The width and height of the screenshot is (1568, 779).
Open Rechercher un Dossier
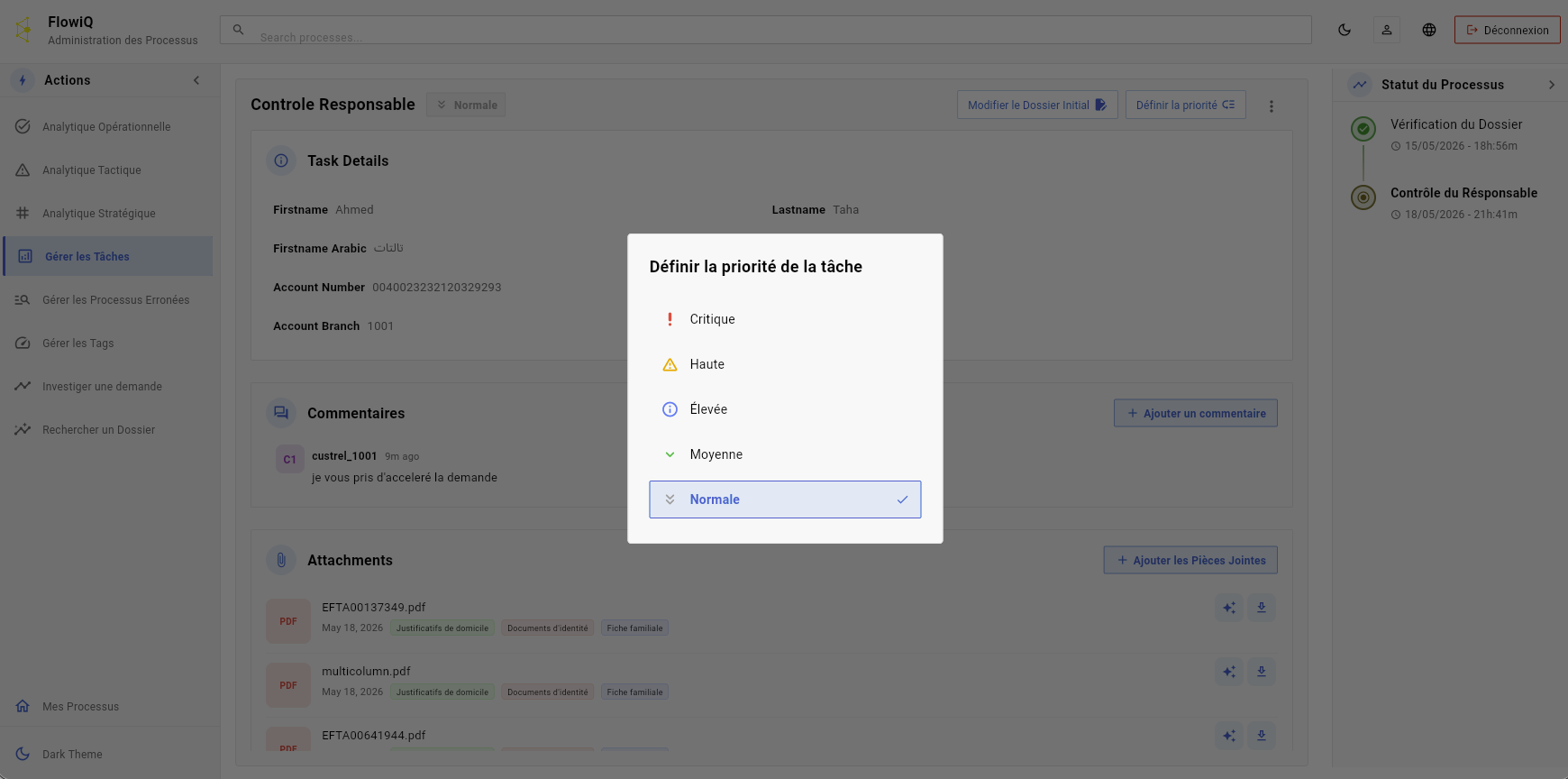pos(108,430)
